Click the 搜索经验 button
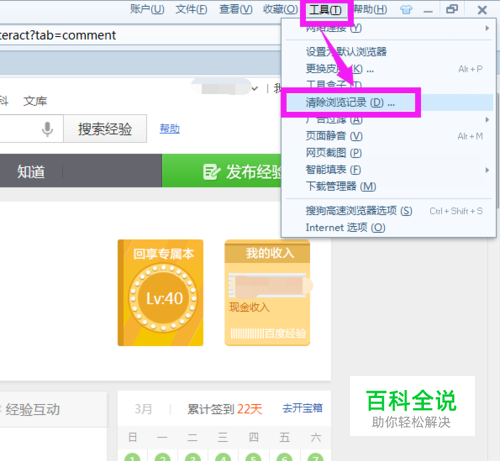This screenshot has width=500, height=461. (x=105, y=129)
